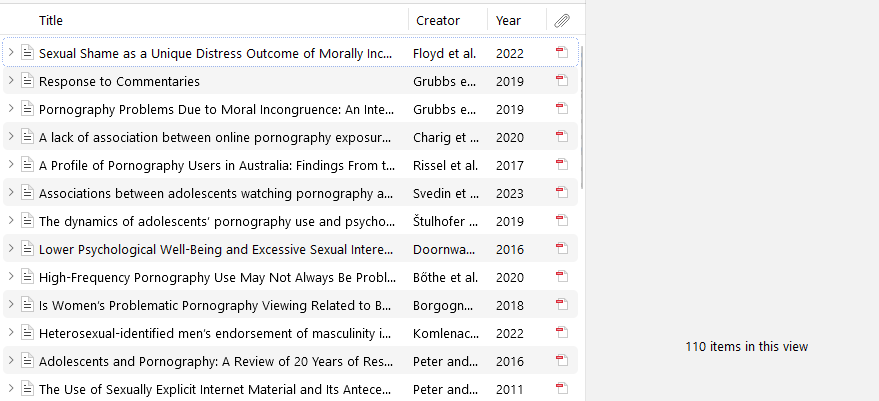The image size is (879, 401).
Task: Select 'A lack of association between online' title
Action: (215, 137)
